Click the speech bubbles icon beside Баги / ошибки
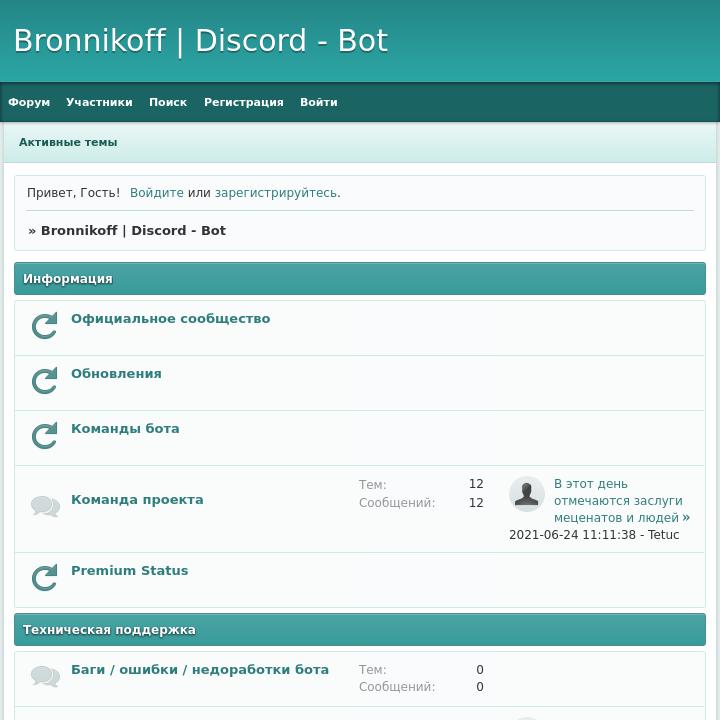This screenshot has height=720, width=720. 45,676
